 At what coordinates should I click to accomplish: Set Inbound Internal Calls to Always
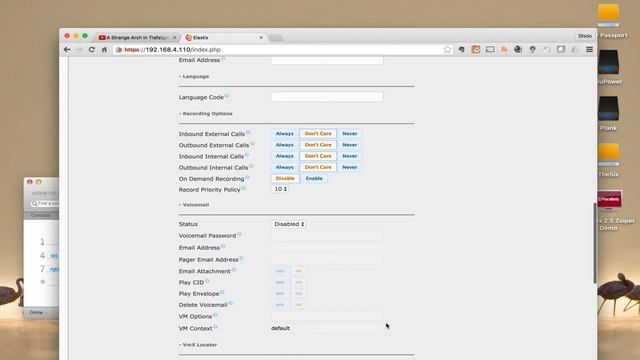pos(284,156)
